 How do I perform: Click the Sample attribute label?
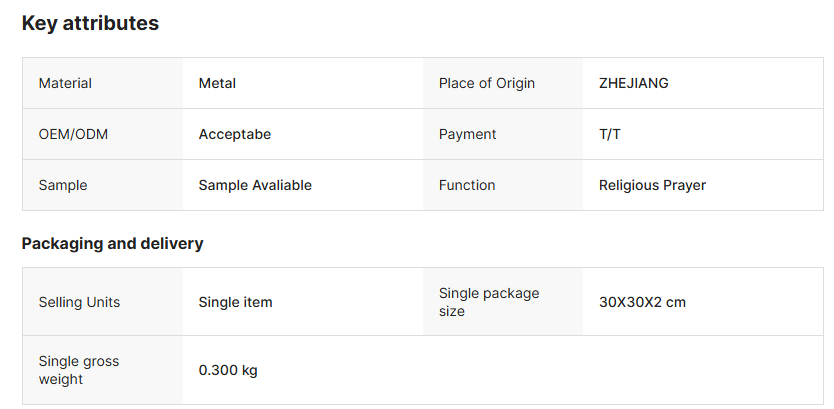(63, 185)
